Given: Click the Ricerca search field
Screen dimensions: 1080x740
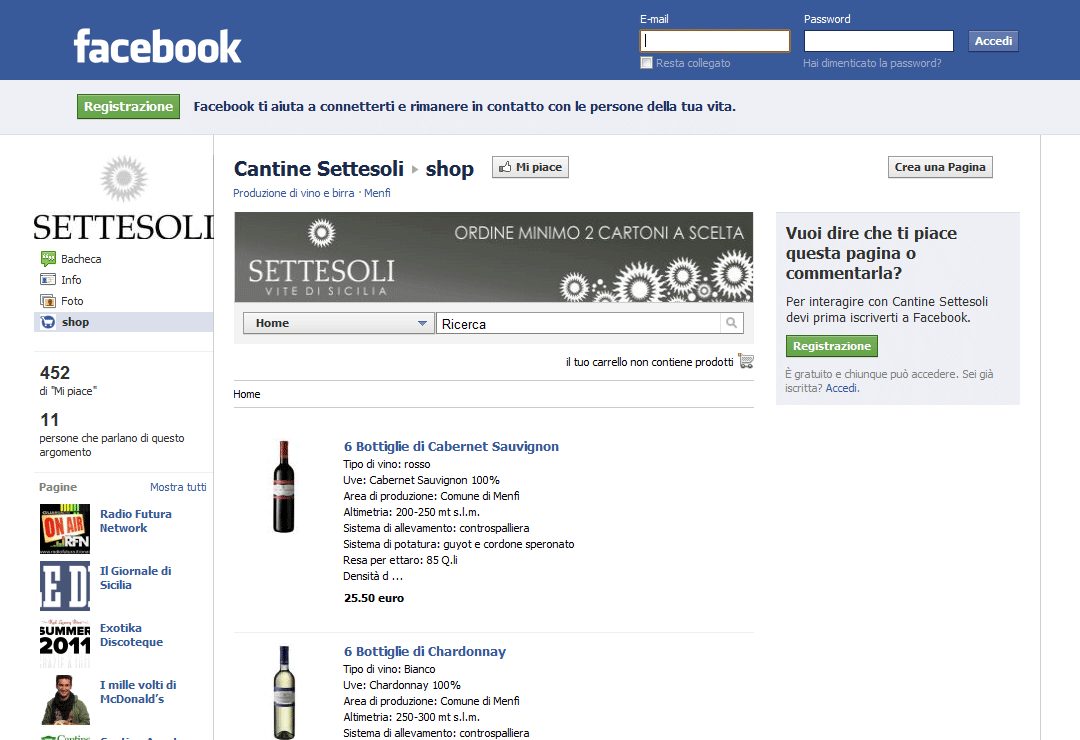Looking at the screenshot, I should 579,323.
